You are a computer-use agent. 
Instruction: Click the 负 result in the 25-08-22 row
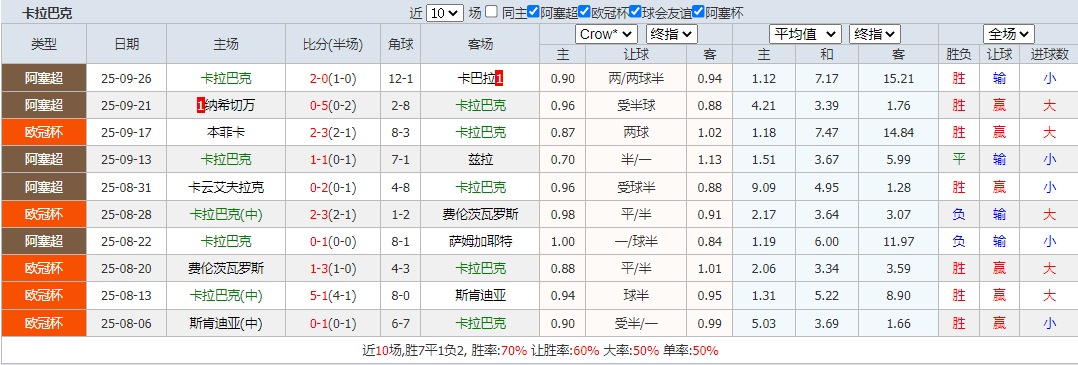958,241
